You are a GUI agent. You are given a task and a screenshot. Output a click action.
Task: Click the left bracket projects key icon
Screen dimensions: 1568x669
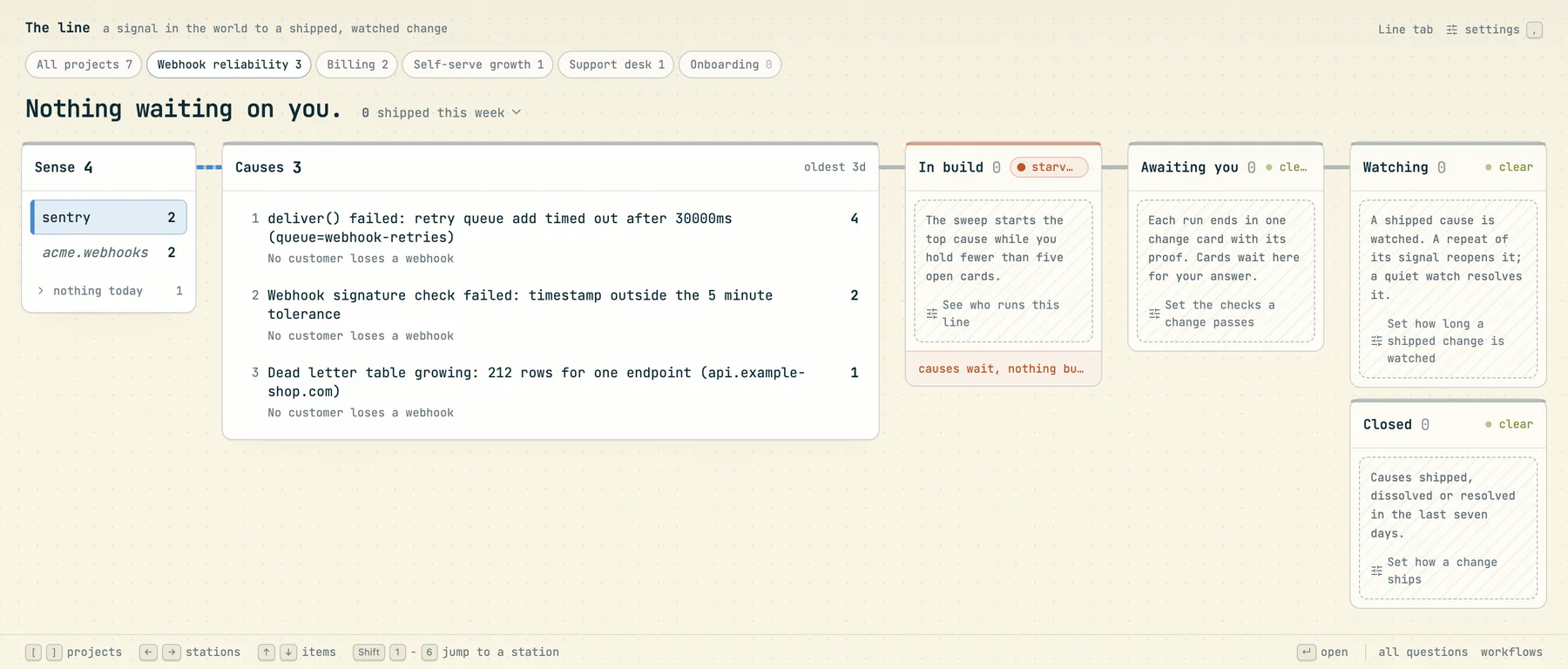[33, 652]
